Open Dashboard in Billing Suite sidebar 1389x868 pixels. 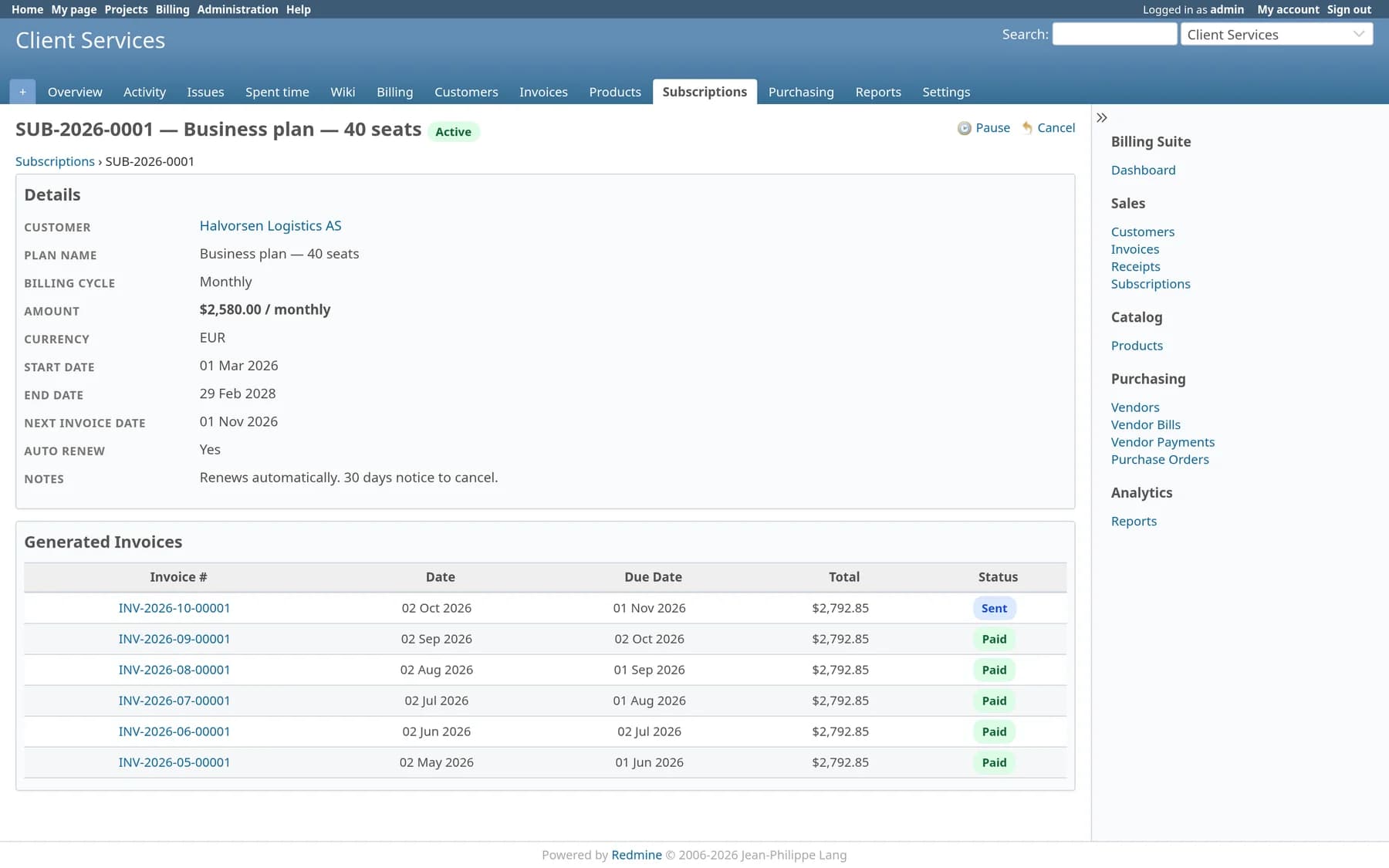click(x=1143, y=170)
